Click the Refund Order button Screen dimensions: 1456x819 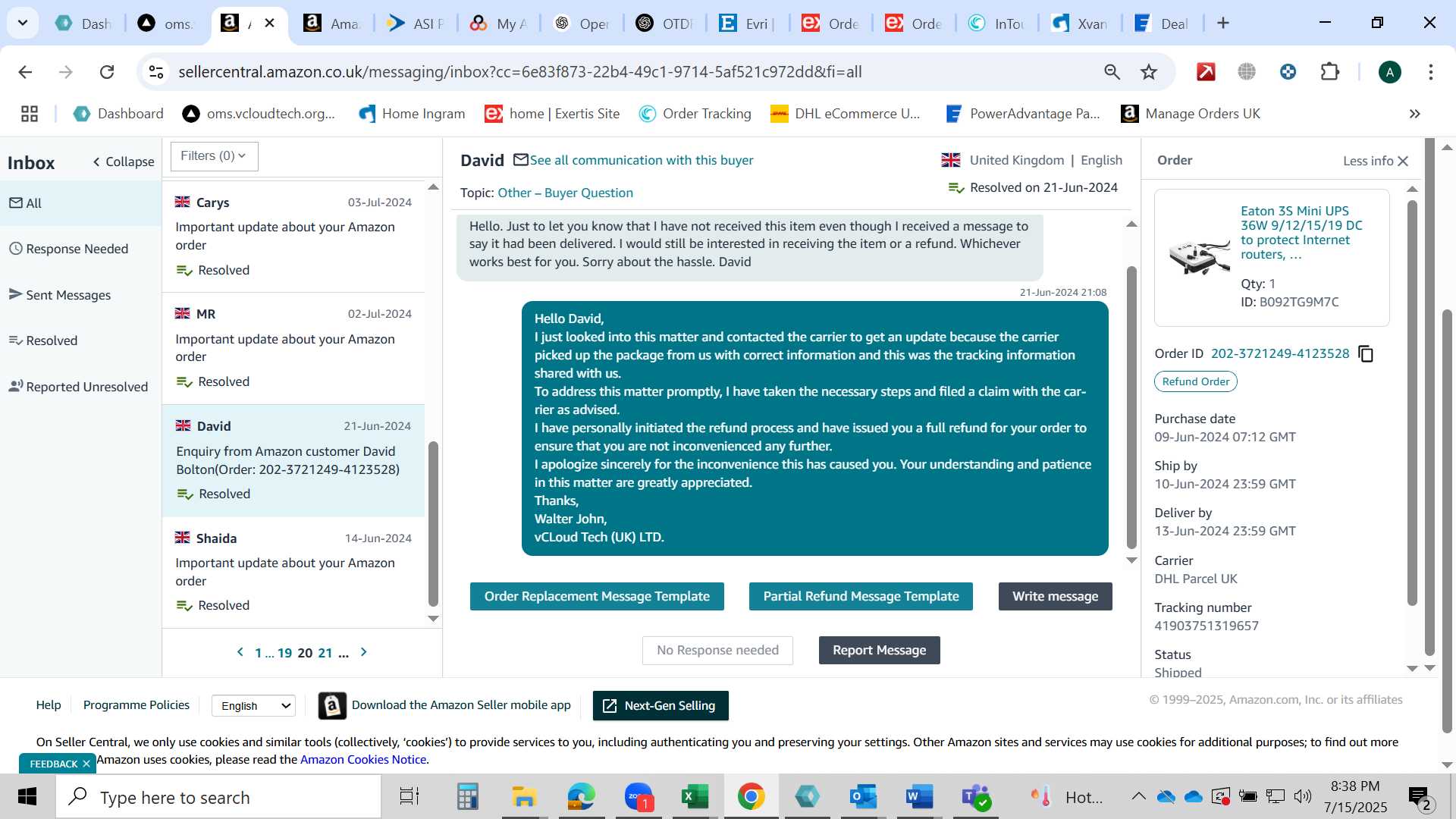pos(1196,381)
